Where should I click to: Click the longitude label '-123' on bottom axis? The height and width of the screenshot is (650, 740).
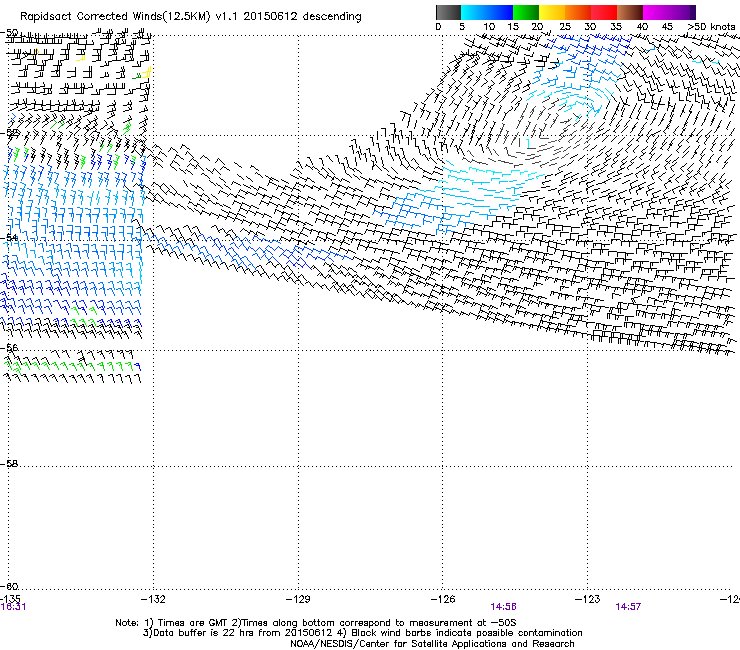[588, 599]
